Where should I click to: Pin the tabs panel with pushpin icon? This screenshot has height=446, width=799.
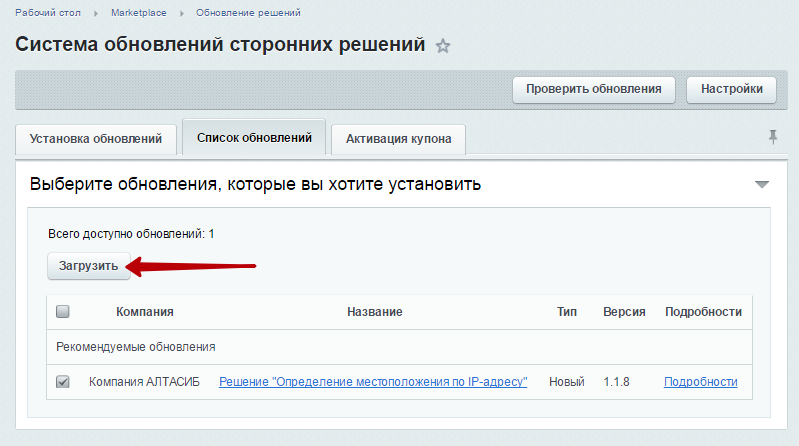pyautogui.click(x=773, y=137)
